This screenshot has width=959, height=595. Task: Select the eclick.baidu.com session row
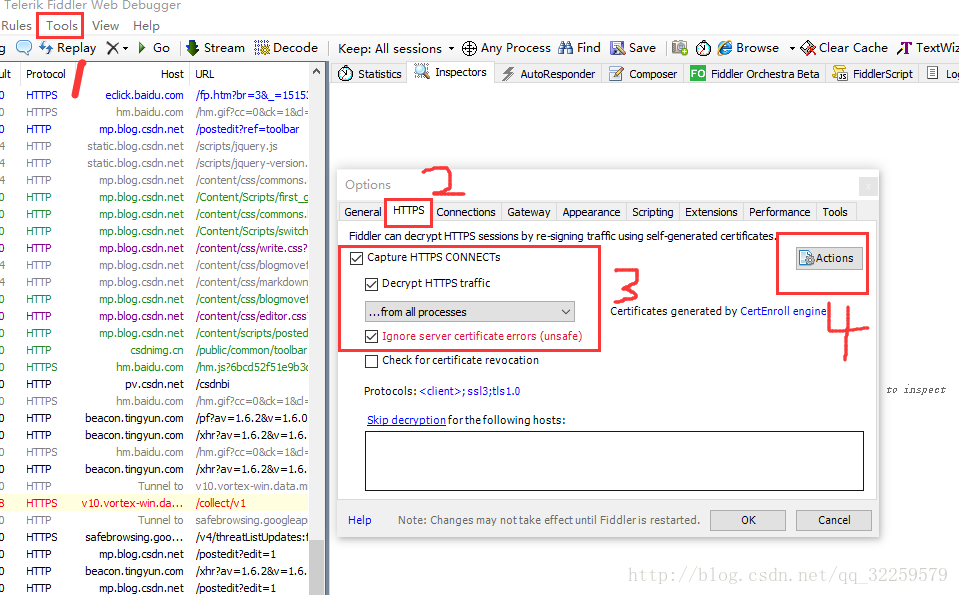[154, 95]
